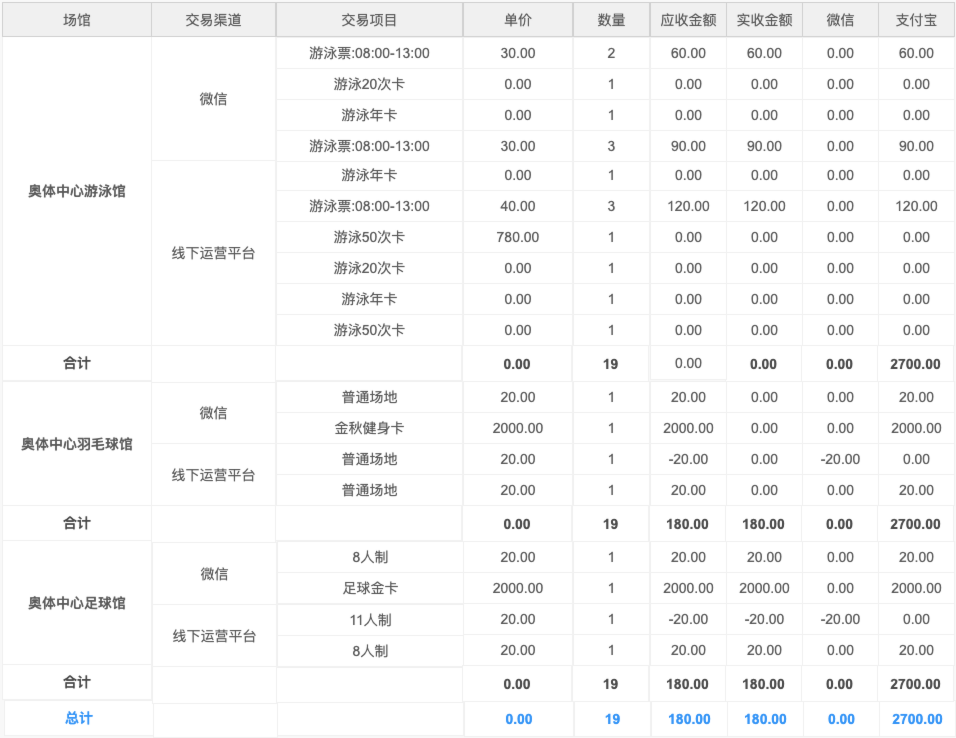The image size is (956, 738).
Task: Click the 120.00 value in 支付宝 column
Action: [x=916, y=206]
